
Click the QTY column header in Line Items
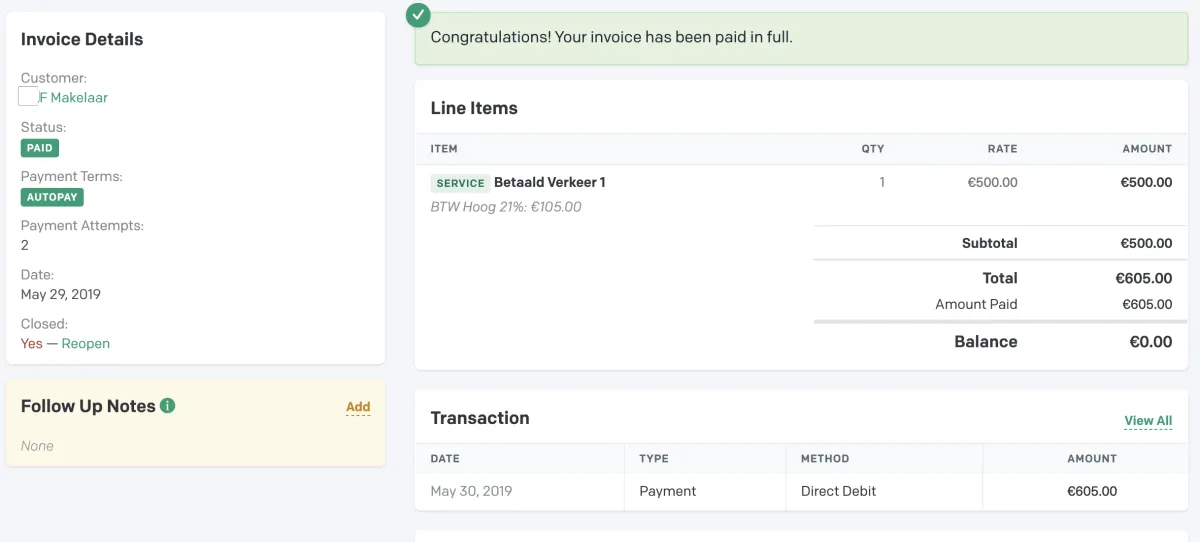click(873, 149)
